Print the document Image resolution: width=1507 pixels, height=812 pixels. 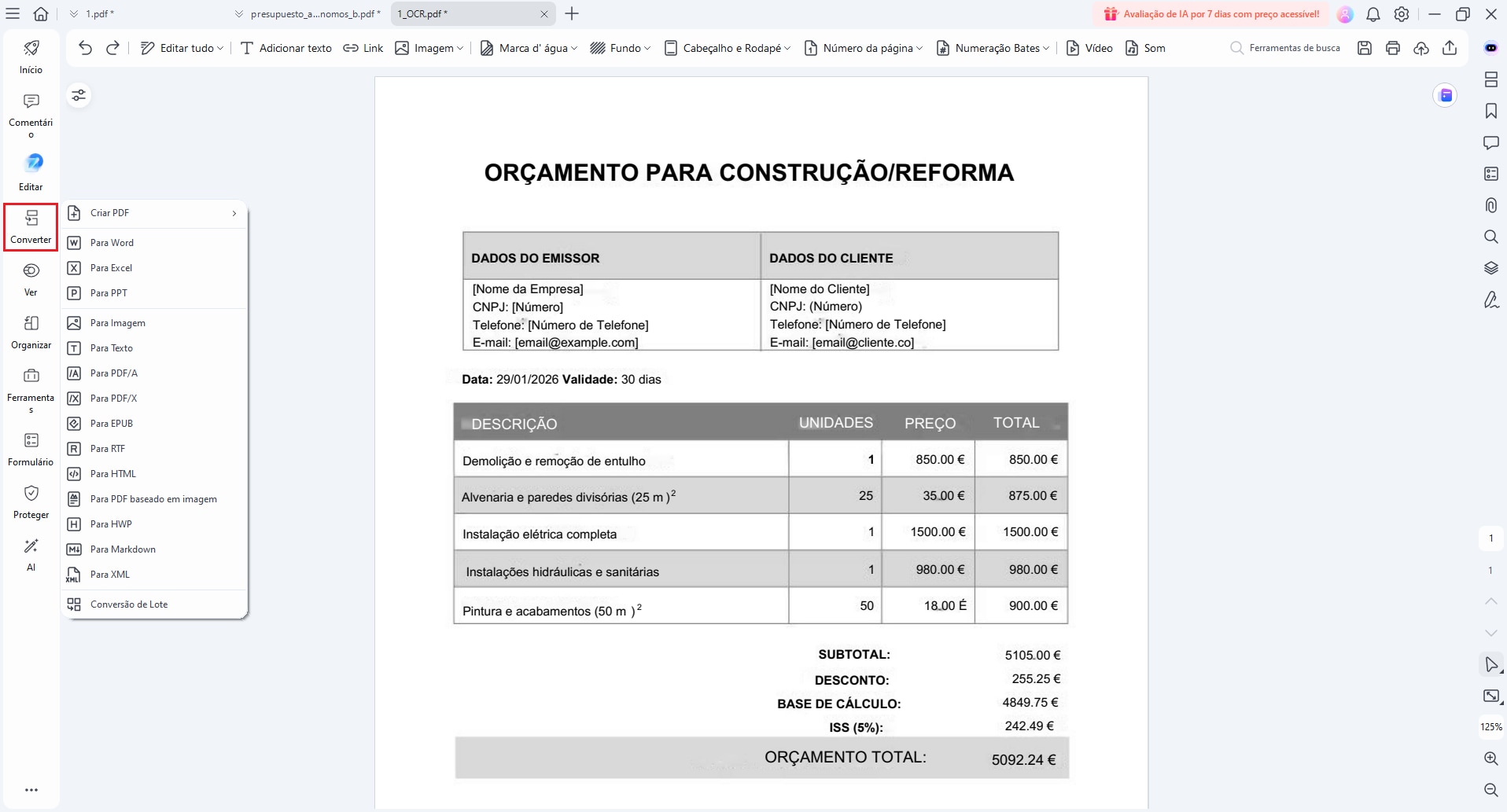pyautogui.click(x=1393, y=48)
